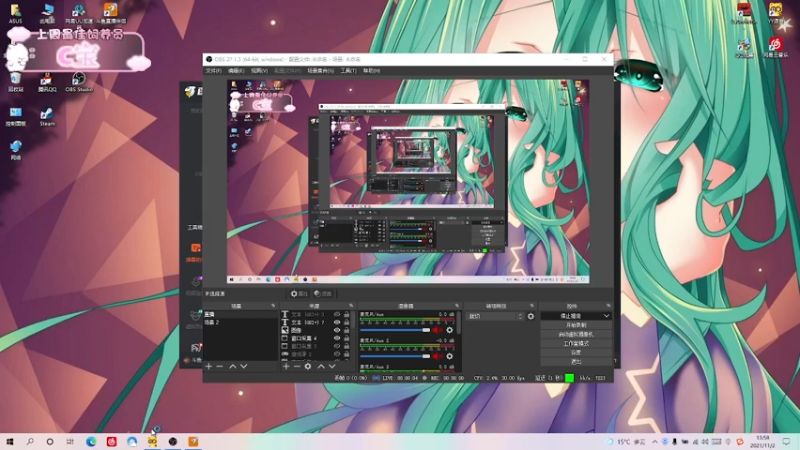Open the 场景集合(S) menu in OBS
This screenshot has height=450, width=800.
[x=320, y=71]
